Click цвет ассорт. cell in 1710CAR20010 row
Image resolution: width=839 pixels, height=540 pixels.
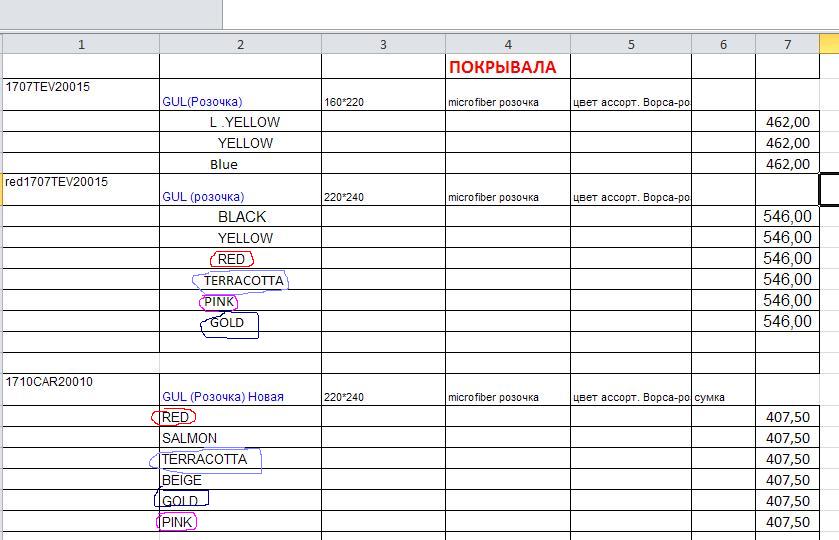[x=631, y=390]
